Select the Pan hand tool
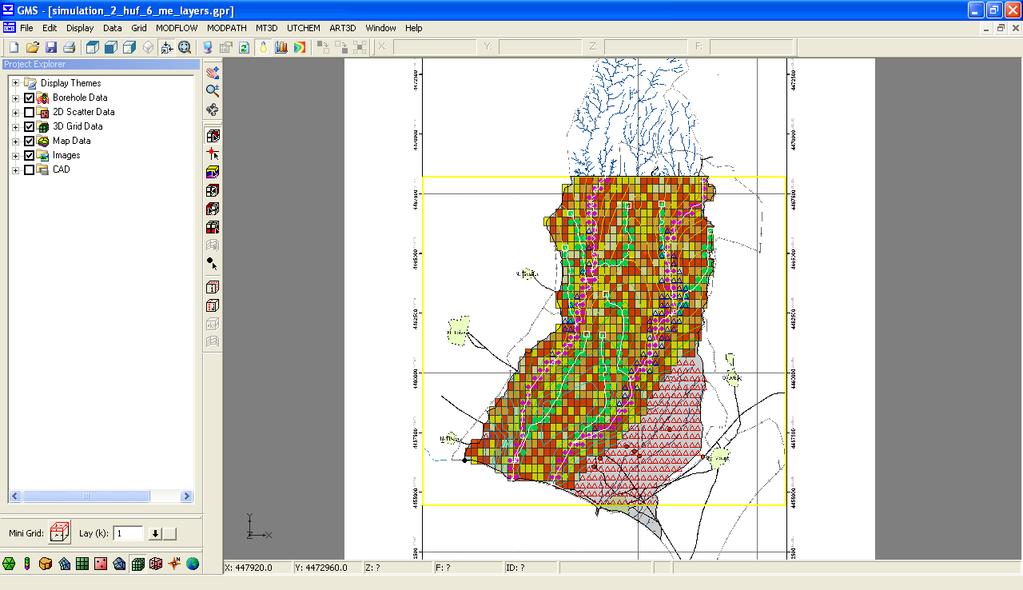 (x=212, y=72)
